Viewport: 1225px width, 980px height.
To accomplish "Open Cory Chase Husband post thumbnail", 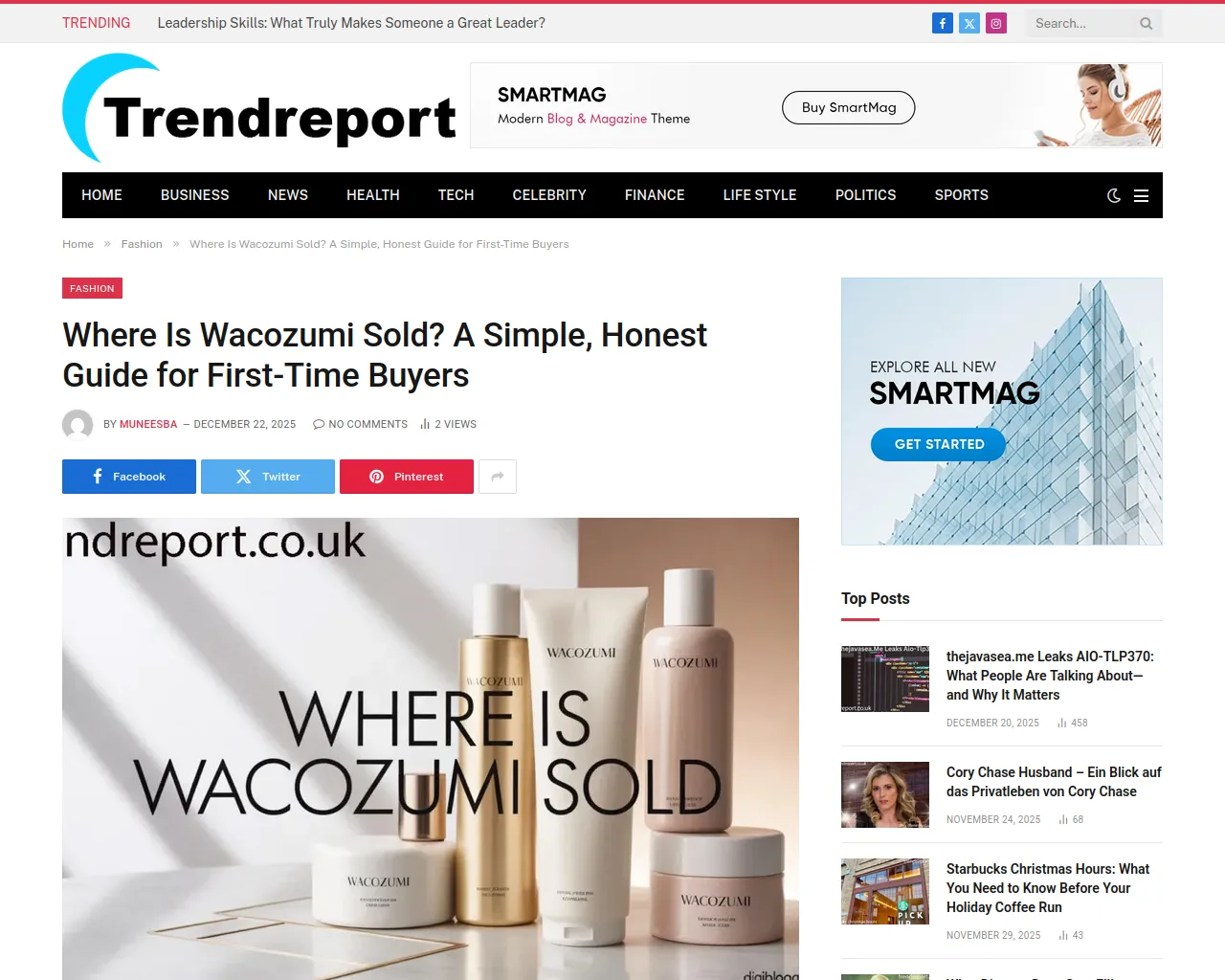I will (885, 794).
